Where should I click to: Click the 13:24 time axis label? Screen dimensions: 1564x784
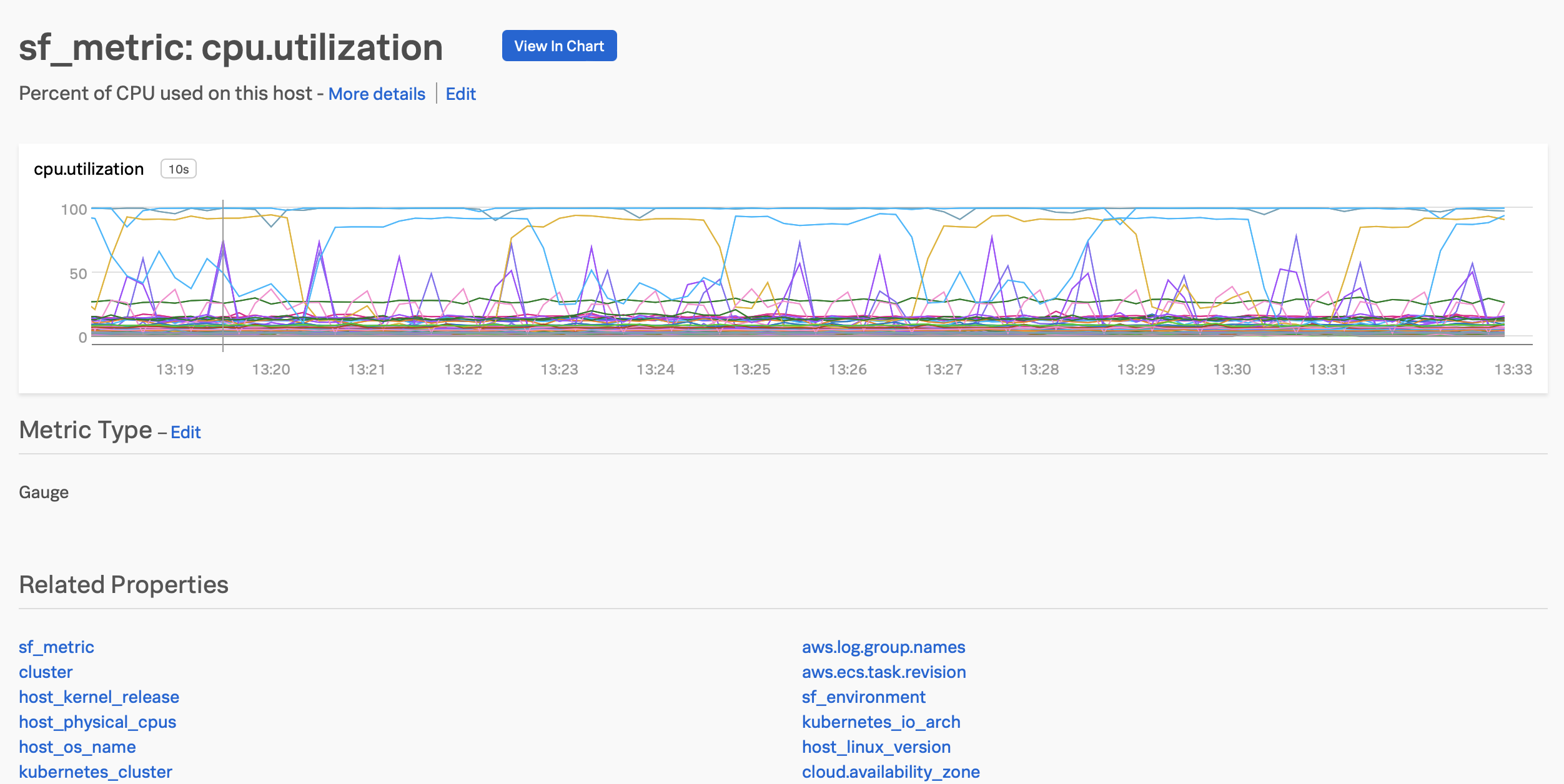(655, 369)
